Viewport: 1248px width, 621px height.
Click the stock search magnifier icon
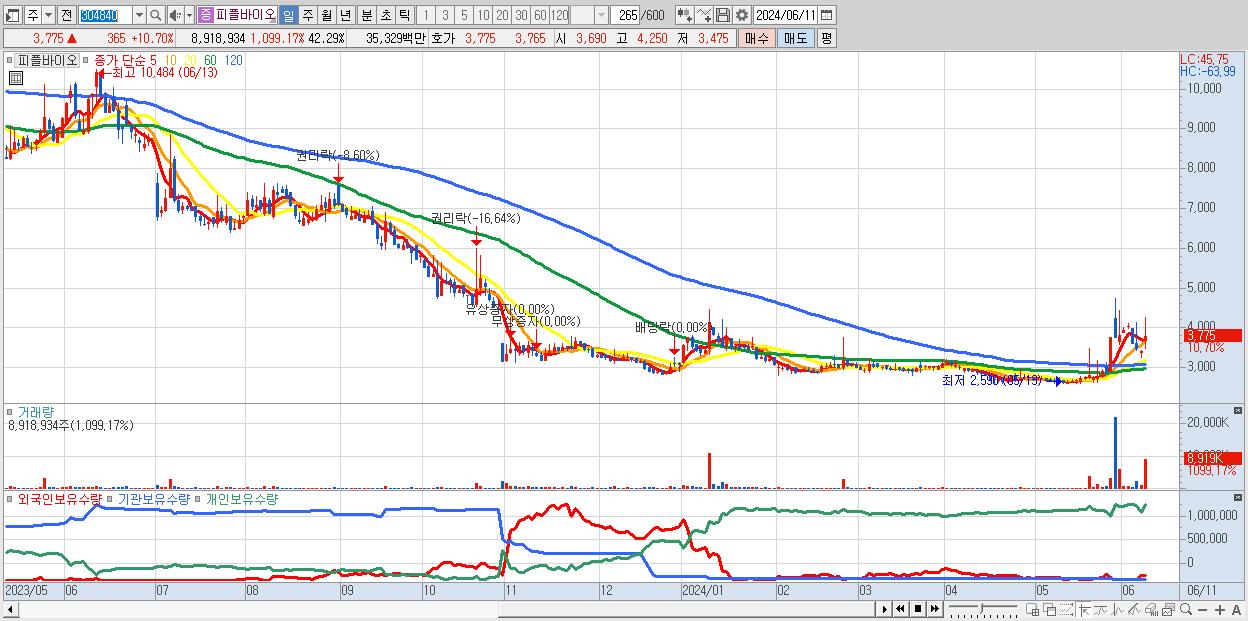tap(156, 15)
